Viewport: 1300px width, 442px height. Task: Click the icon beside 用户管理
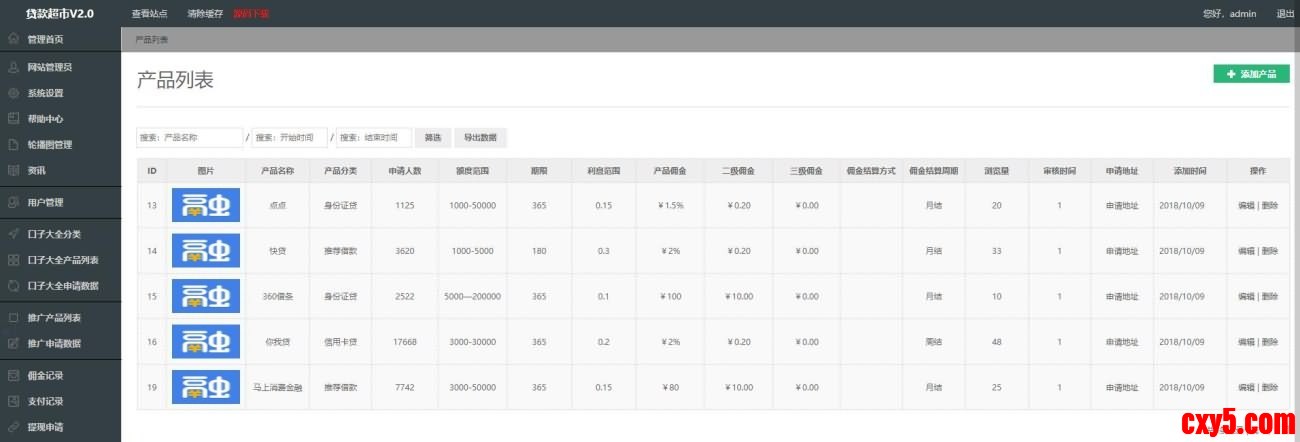13,203
